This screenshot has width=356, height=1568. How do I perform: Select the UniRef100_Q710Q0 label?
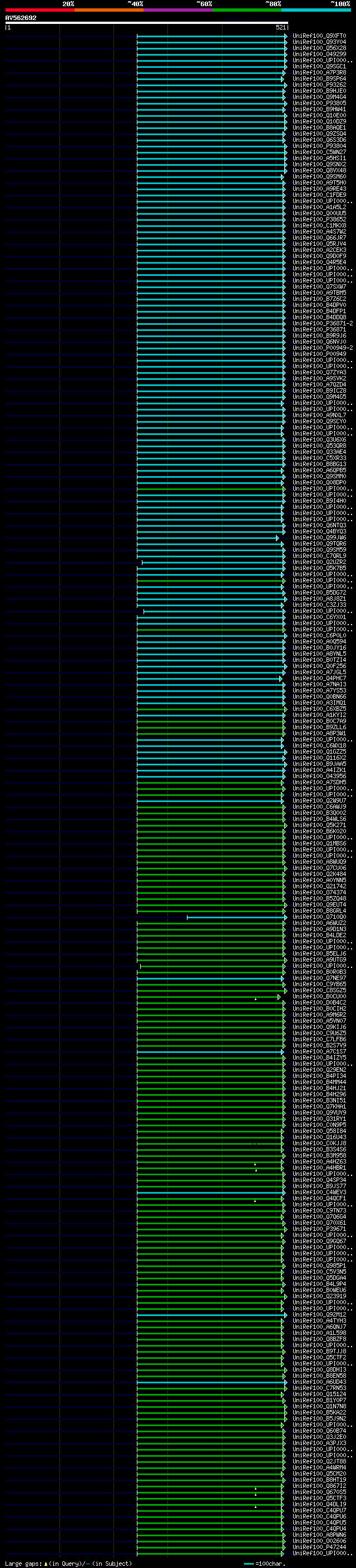coord(319,917)
